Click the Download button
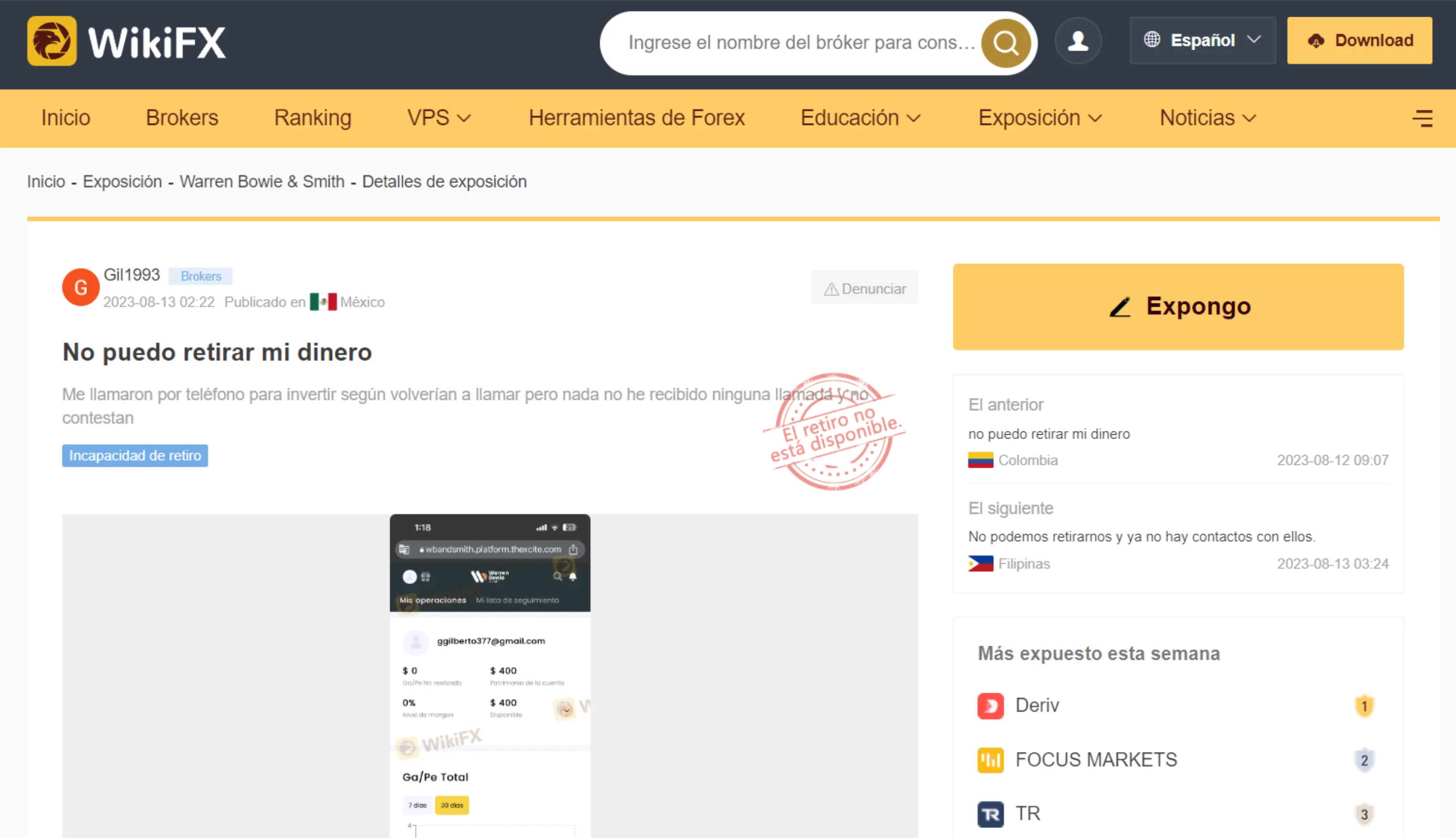This screenshot has width=1456, height=838. 1359,40
